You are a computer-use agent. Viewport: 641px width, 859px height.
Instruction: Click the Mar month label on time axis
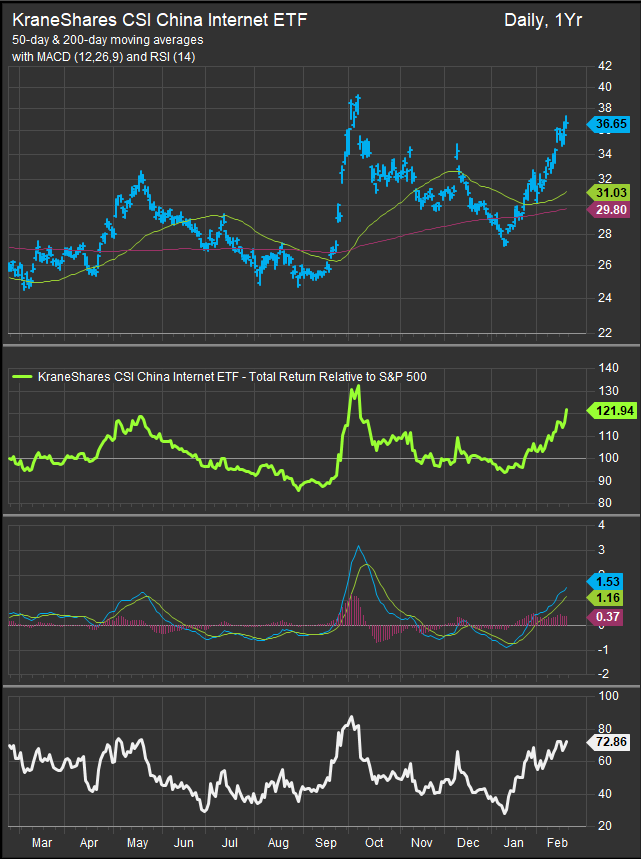(42, 843)
